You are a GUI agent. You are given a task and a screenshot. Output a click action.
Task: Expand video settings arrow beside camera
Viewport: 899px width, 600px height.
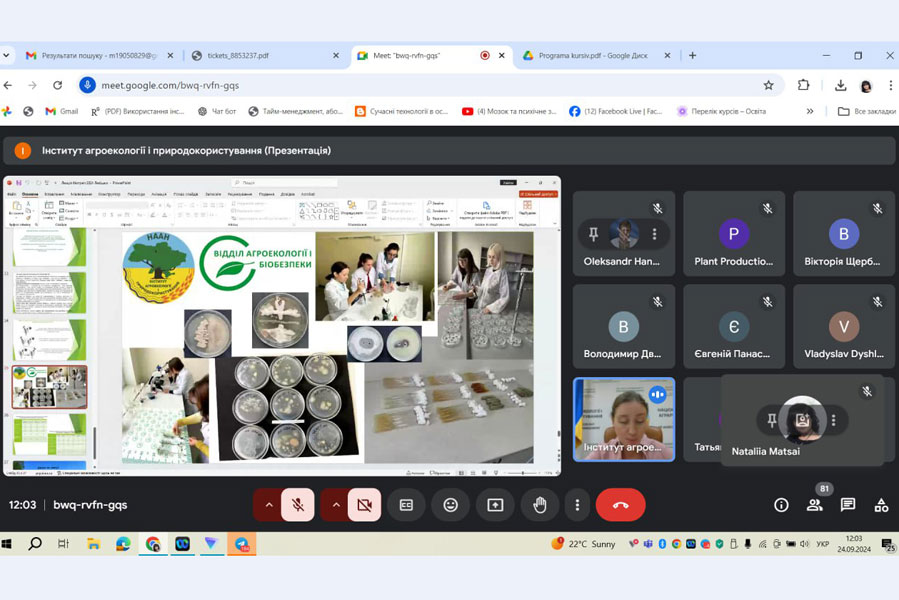click(x=335, y=505)
